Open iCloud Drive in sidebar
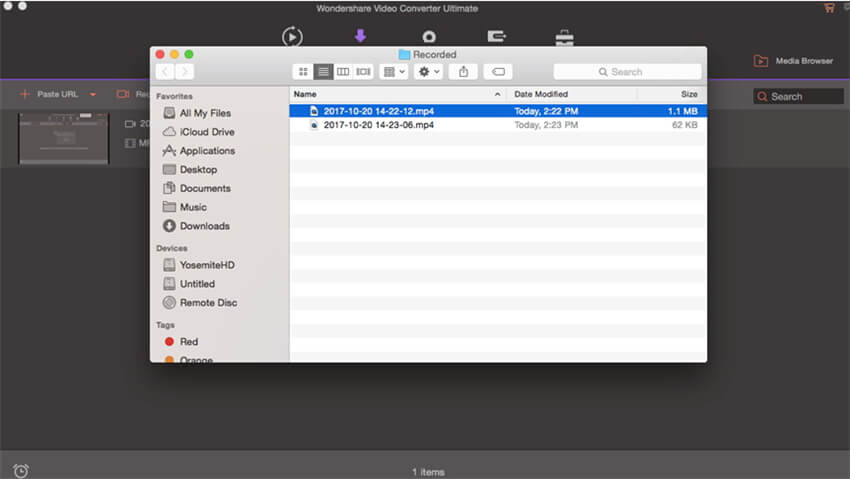This screenshot has width=850, height=479. [198, 132]
